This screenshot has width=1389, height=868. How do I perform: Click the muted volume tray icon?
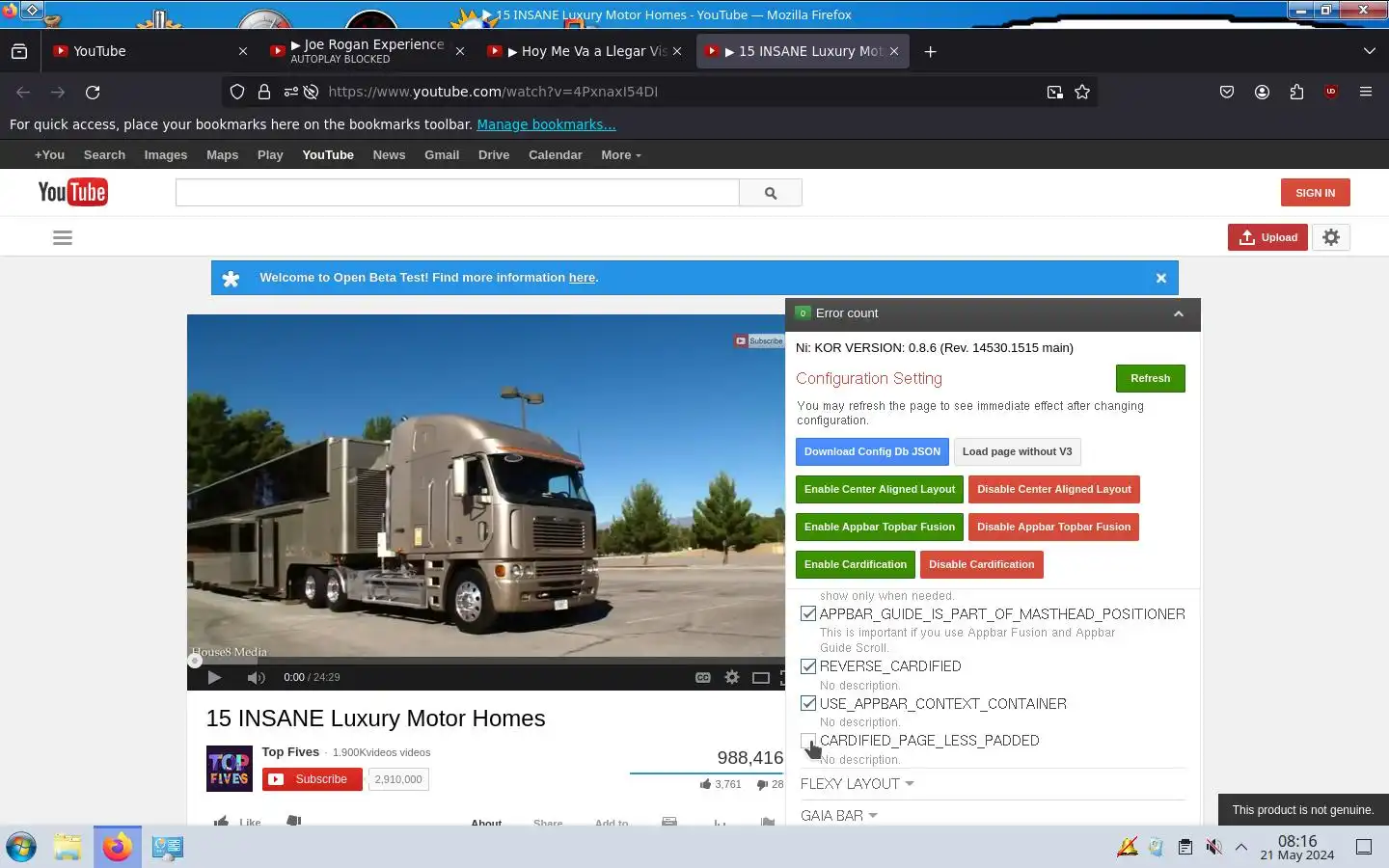(1213, 847)
